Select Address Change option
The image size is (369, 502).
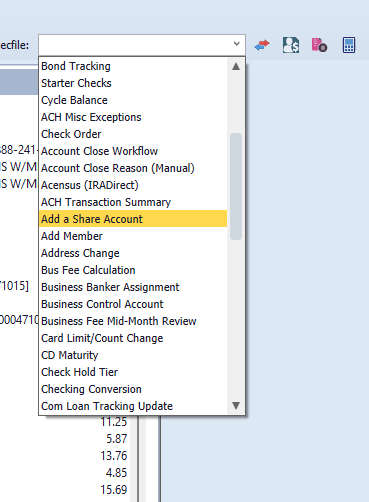click(x=133, y=253)
